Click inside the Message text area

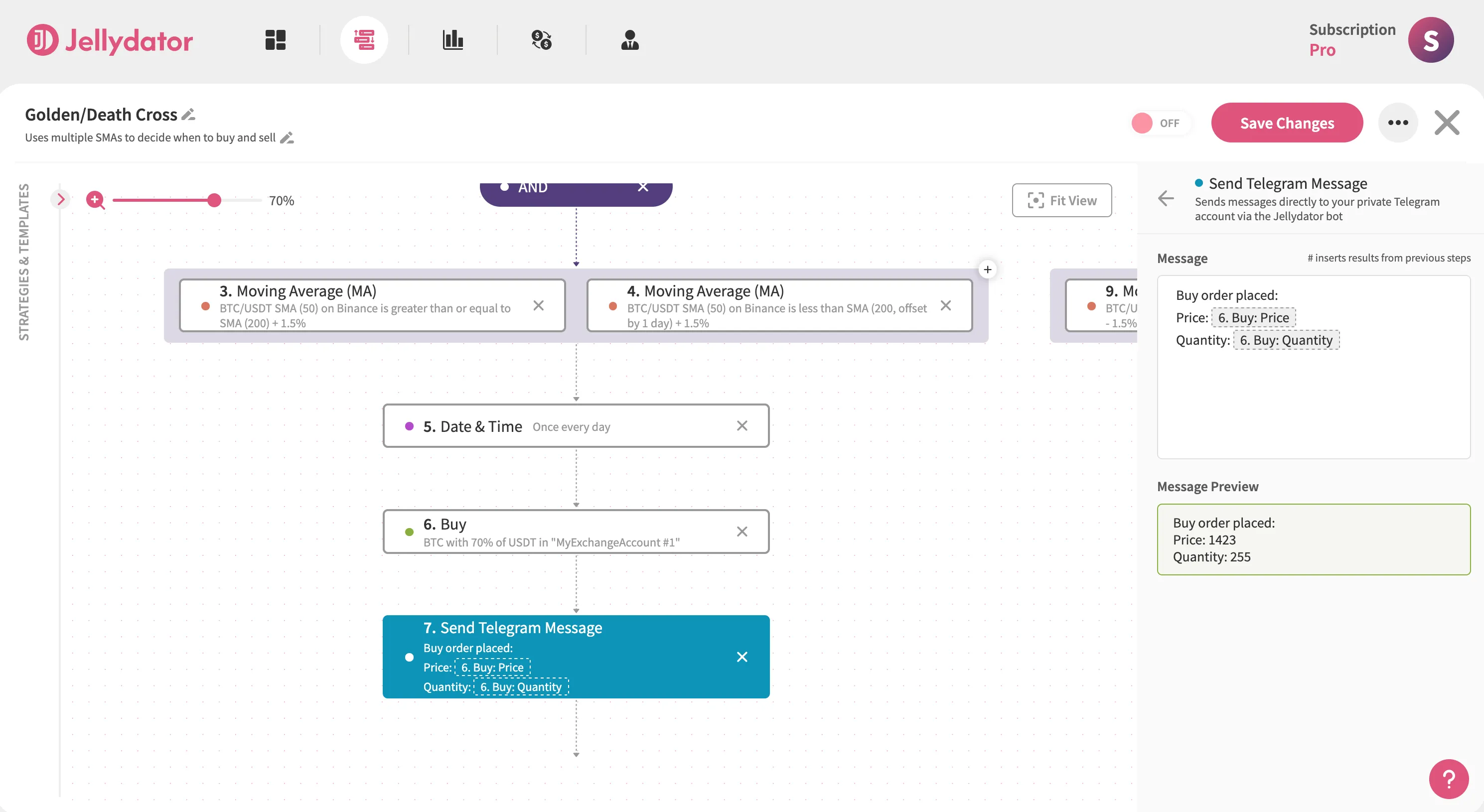pyautogui.click(x=1314, y=368)
